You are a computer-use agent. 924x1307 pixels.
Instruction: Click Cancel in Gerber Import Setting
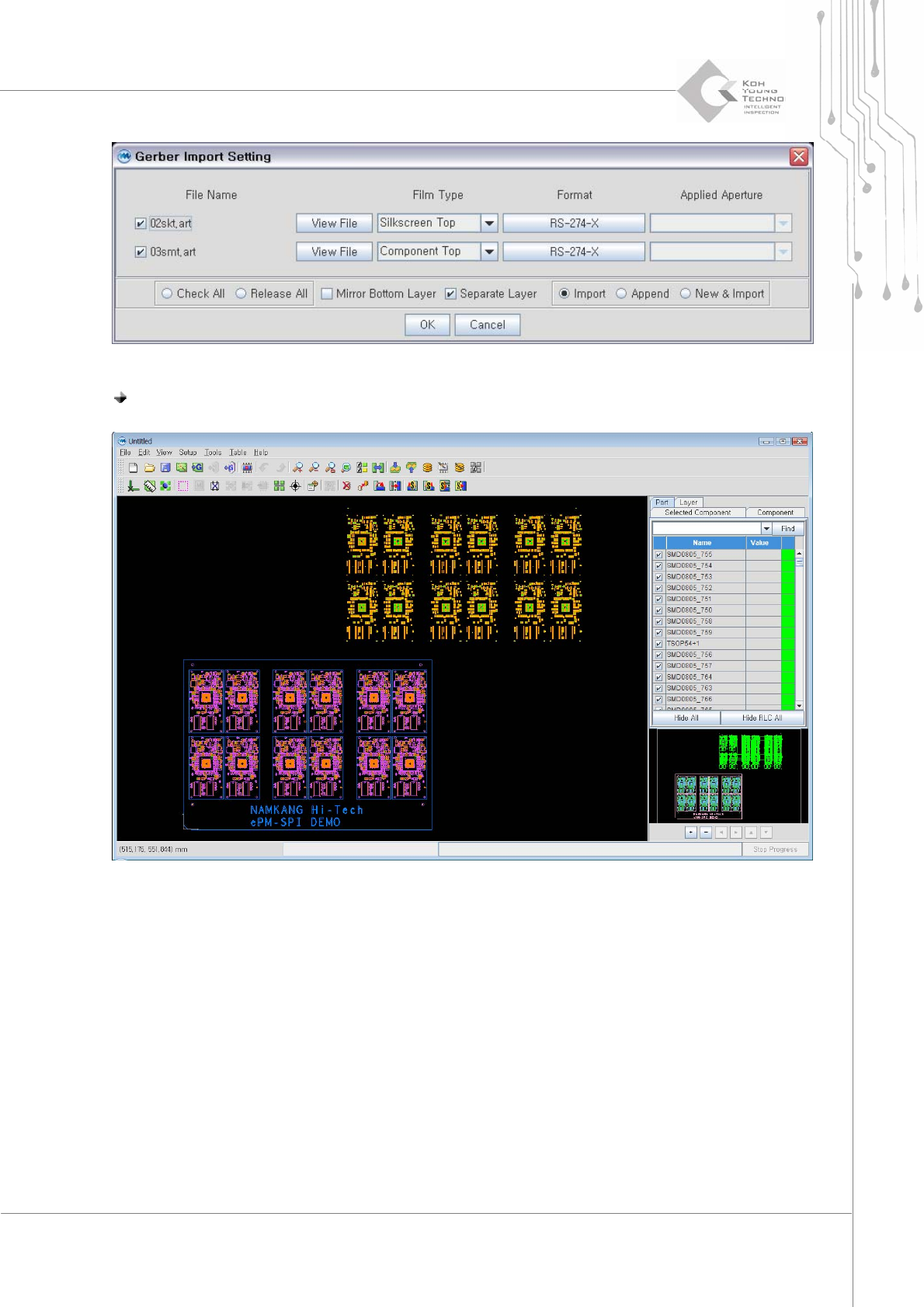[487, 325]
